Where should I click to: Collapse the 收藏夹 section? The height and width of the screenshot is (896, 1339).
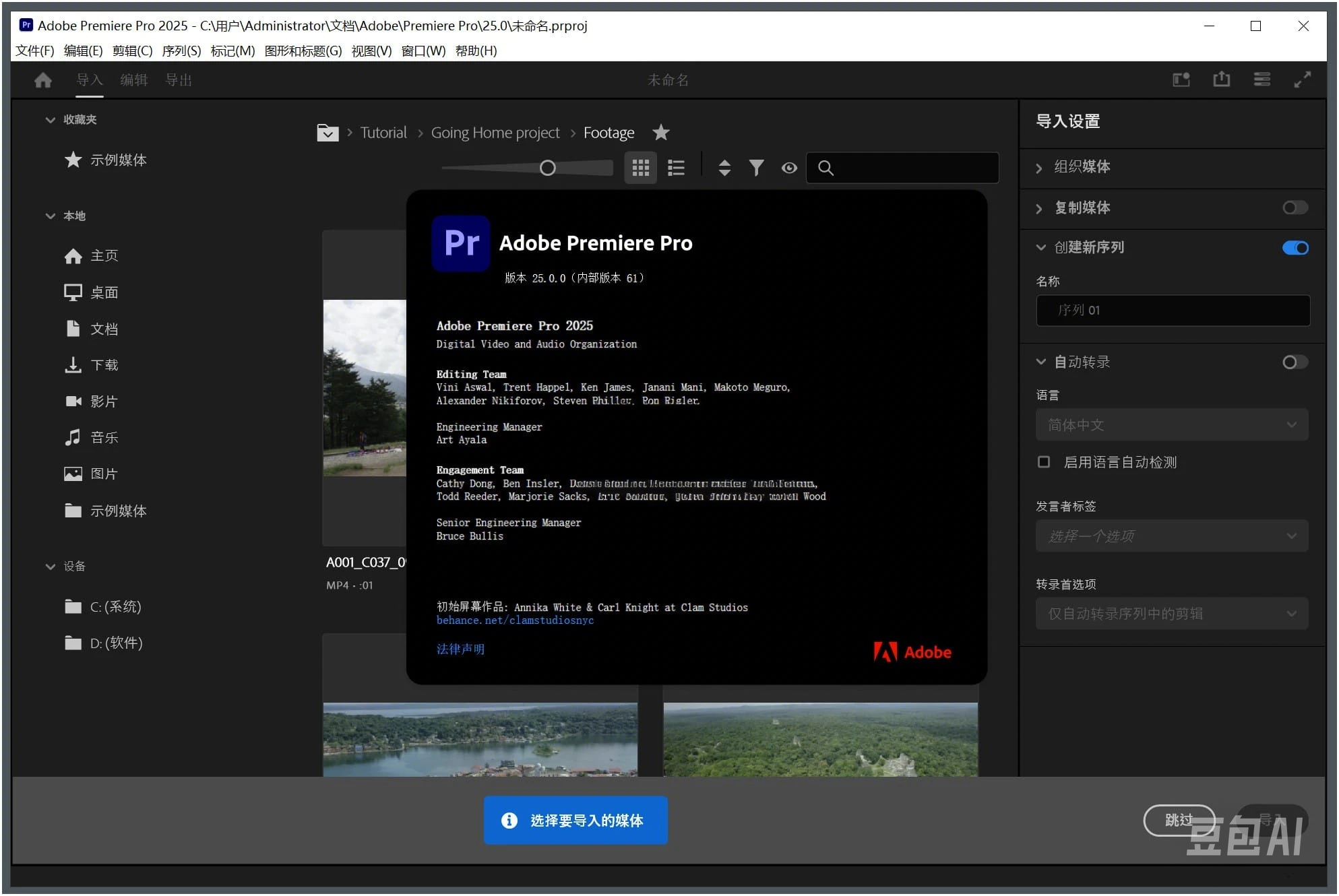pyautogui.click(x=51, y=120)
